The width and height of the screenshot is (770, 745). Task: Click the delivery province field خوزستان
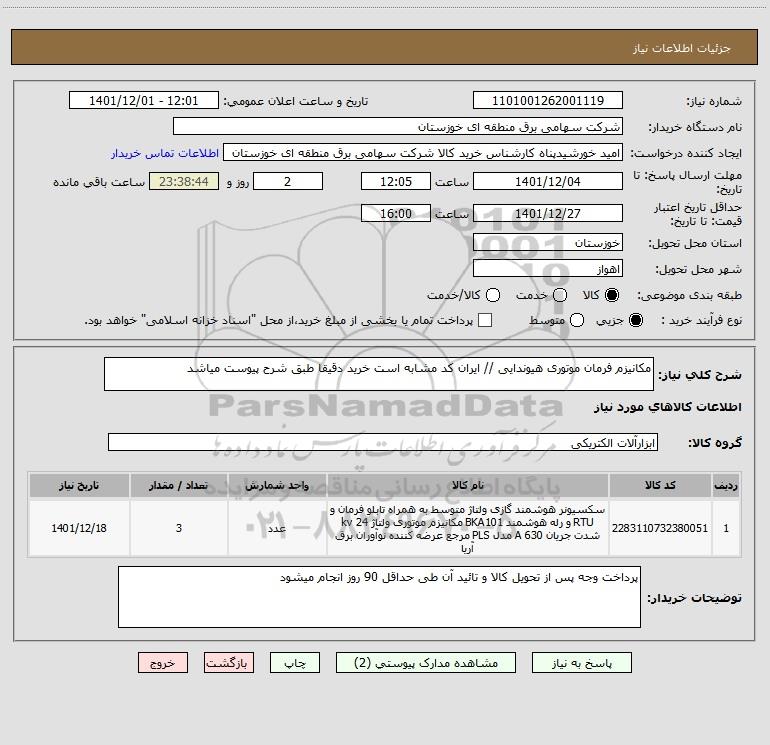click(548, 242)
